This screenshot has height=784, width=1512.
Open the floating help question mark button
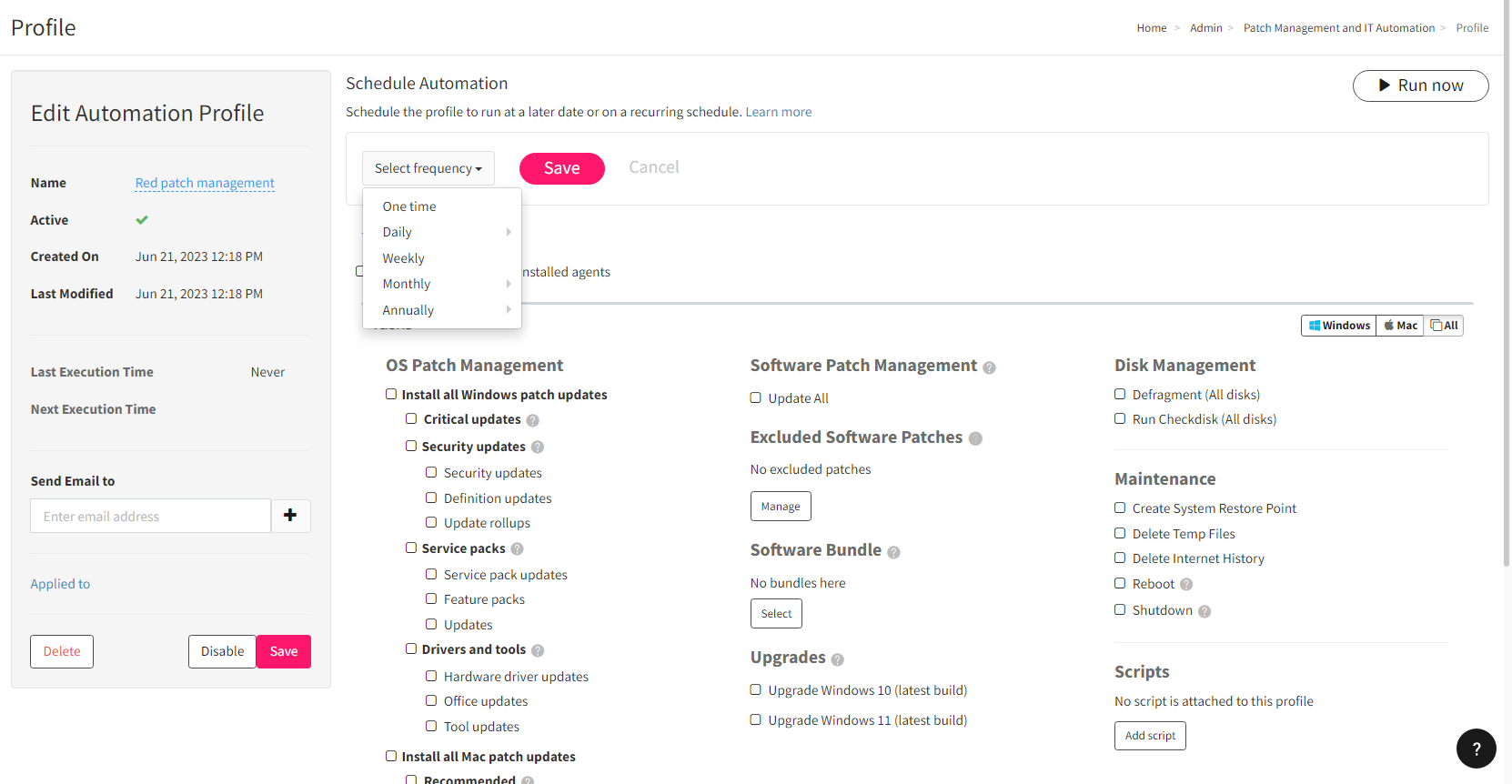tap(1477, 749)
